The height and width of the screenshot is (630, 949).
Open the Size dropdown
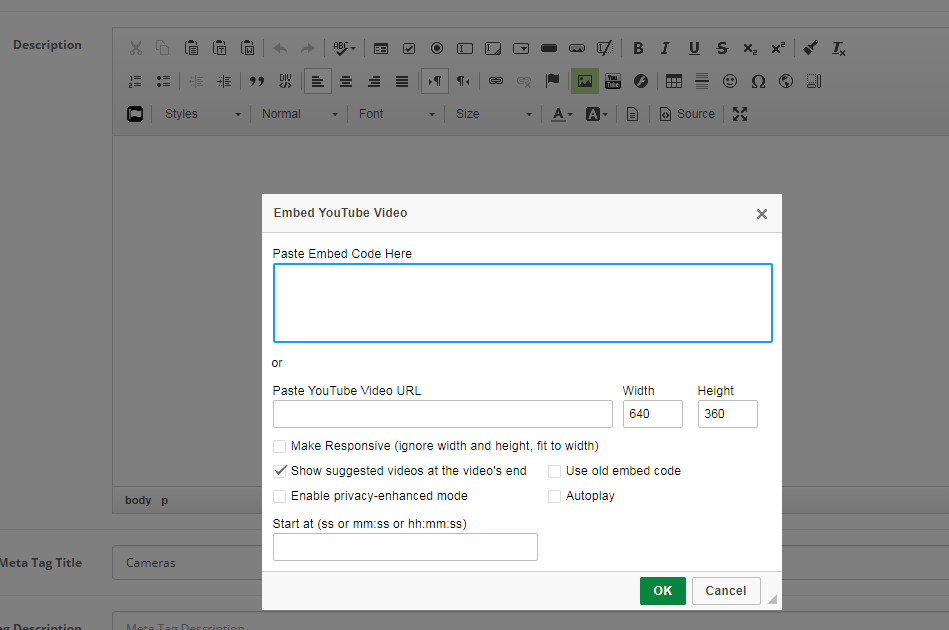pos(493,114)
